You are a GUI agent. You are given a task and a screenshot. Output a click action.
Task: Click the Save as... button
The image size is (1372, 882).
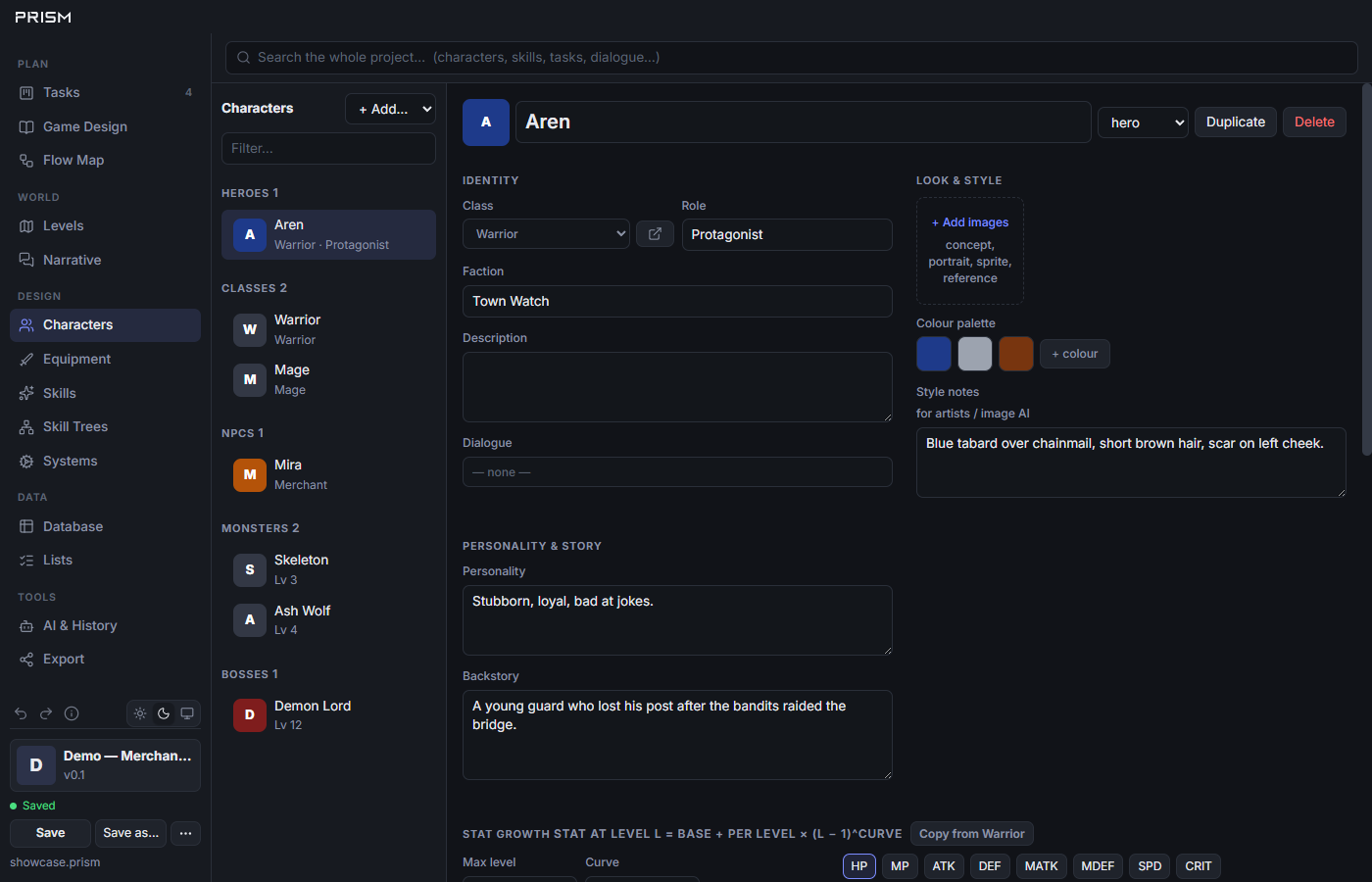point(130,833)
